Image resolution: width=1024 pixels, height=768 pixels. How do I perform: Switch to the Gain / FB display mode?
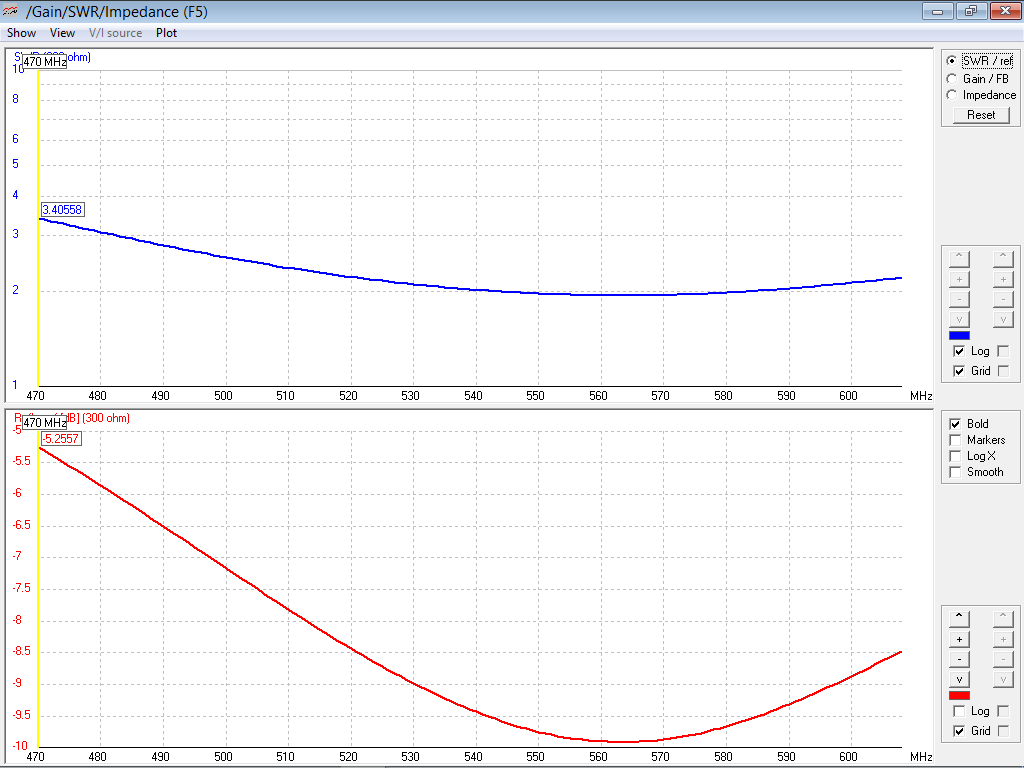pyautogui.click(x=951, y=78)
